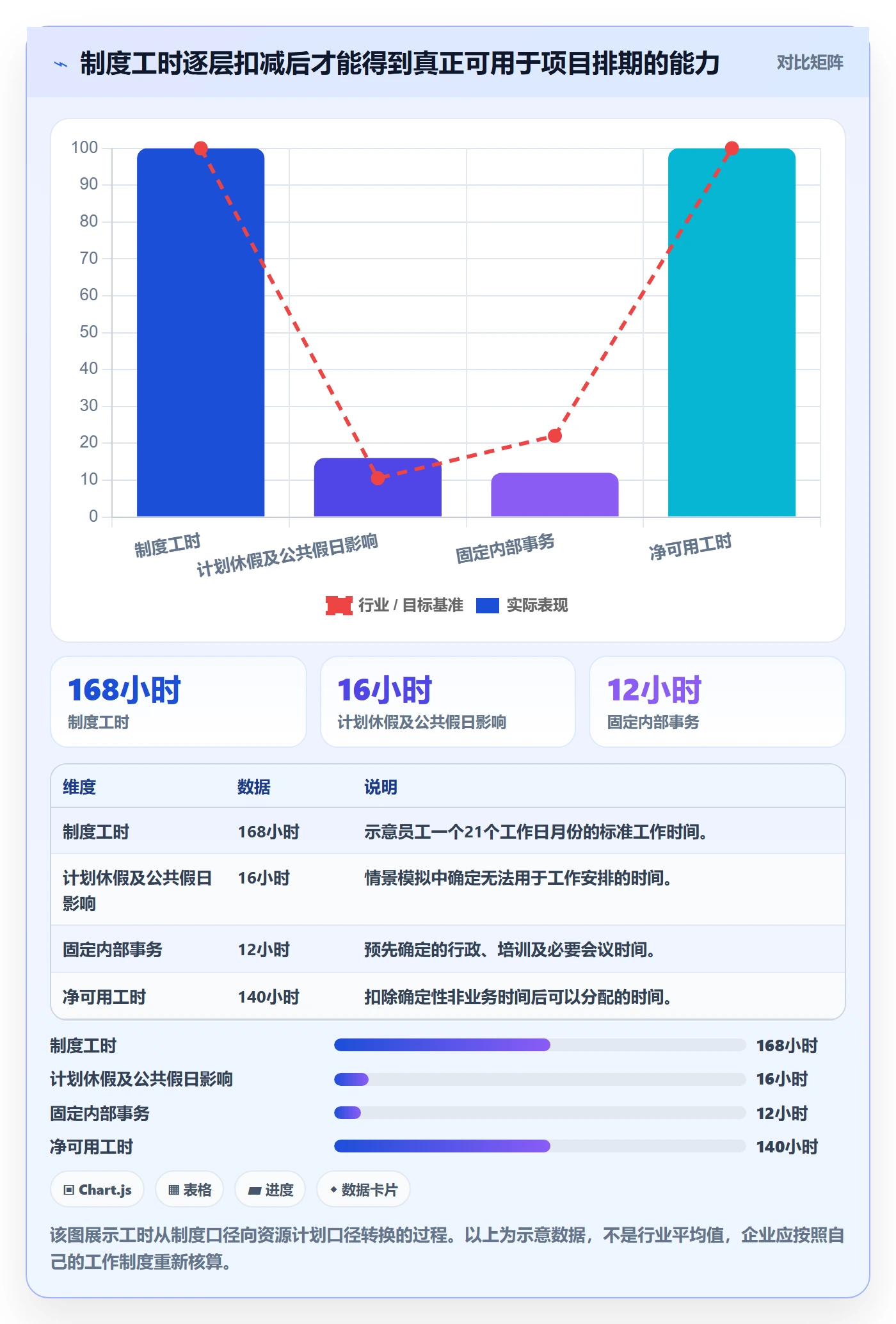
Task: Click the 说明 column header
Action: coord(381,787)
